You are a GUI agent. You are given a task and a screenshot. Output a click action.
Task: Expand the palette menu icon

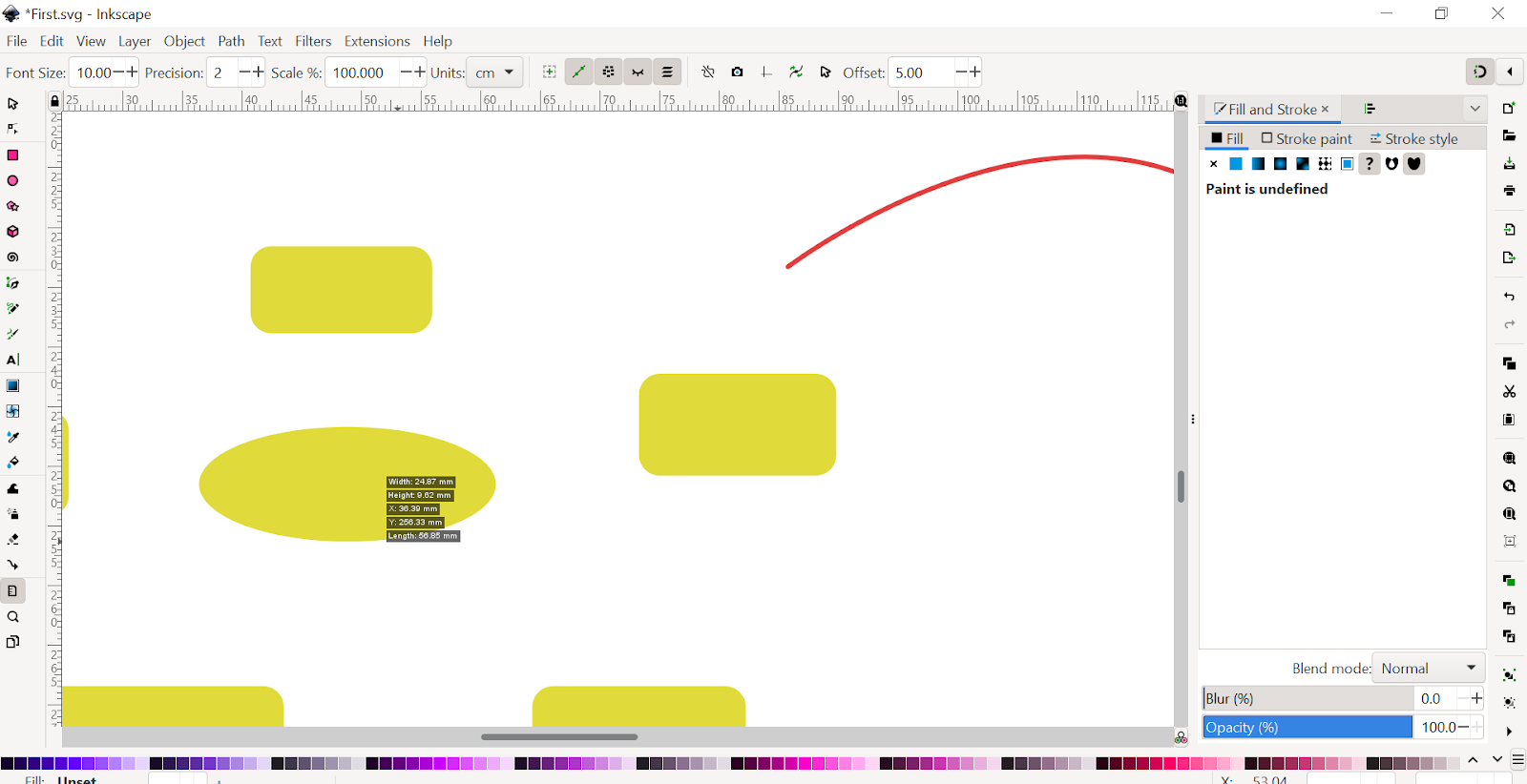pyautogui.click(x=1517, y=760)
